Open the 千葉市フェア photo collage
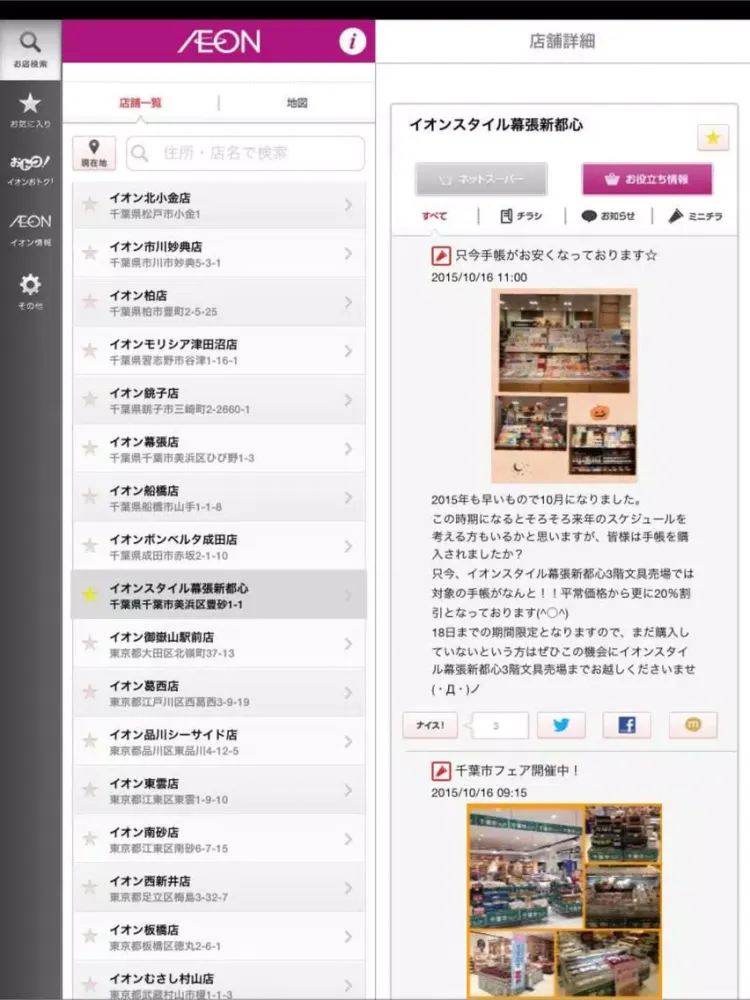This screenshot has width=750, height=1000. click(x=564, y=900)
